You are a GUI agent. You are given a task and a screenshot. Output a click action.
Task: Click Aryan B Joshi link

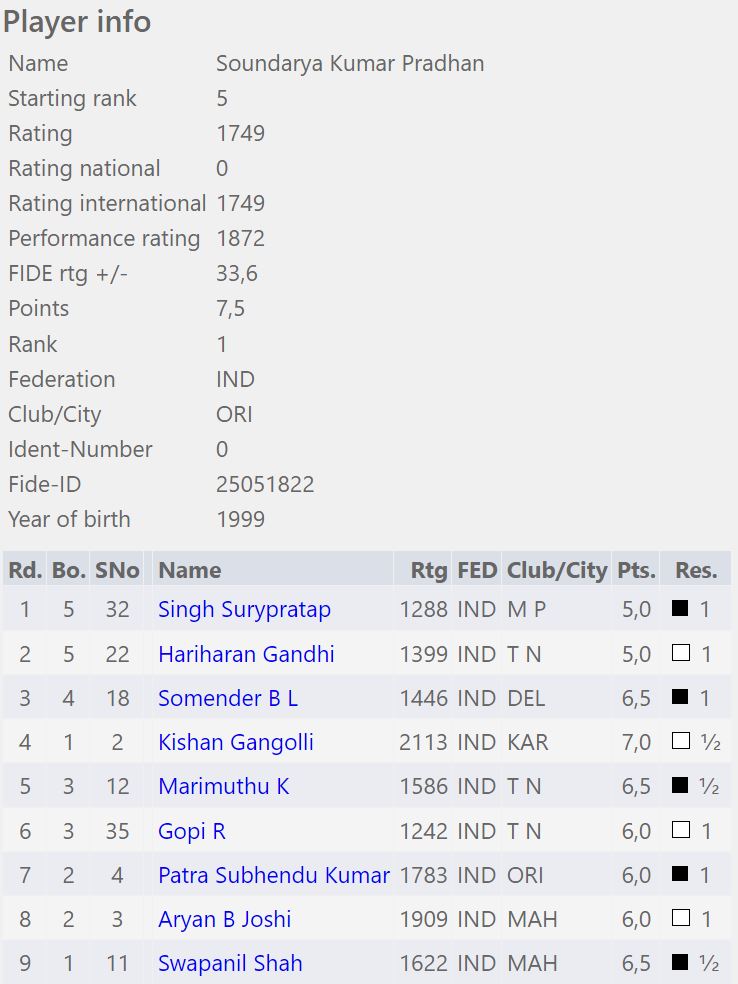(225, 919)
